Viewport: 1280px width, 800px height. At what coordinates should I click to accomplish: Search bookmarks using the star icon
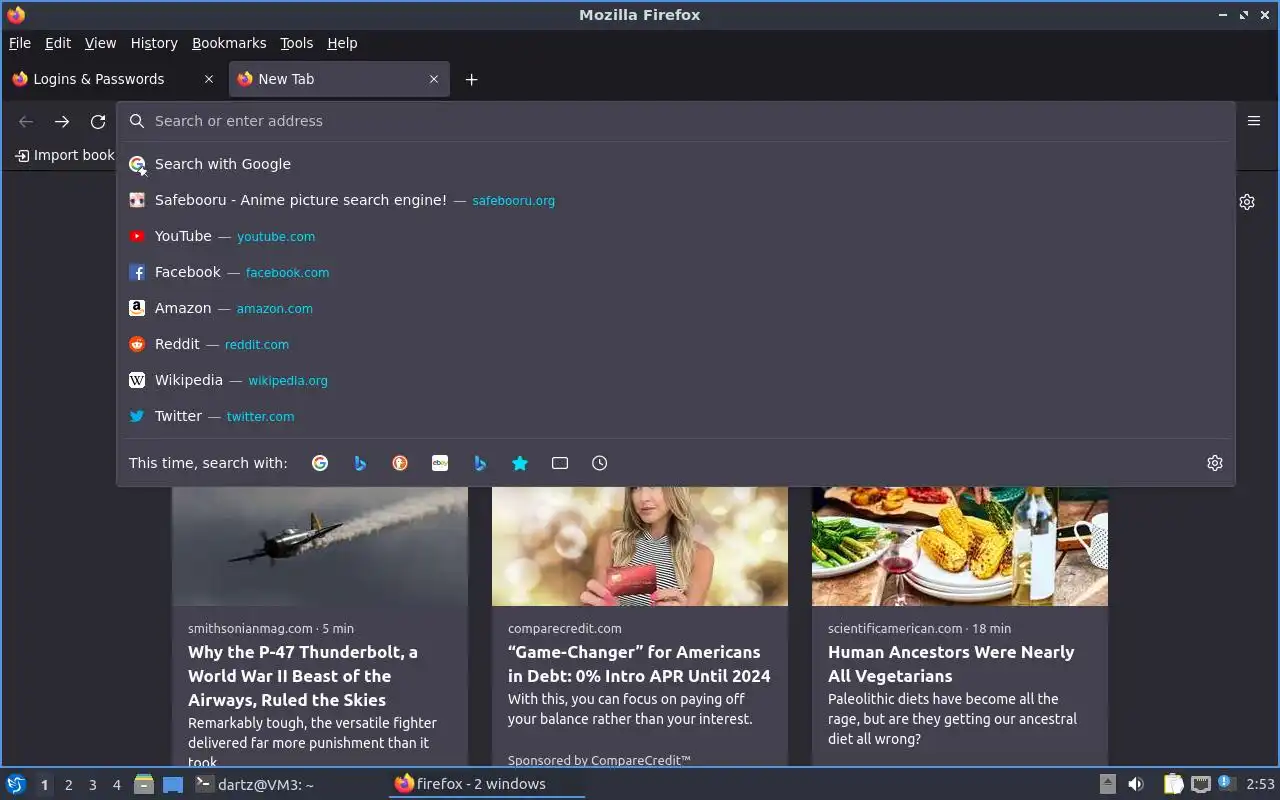[520, 463]
